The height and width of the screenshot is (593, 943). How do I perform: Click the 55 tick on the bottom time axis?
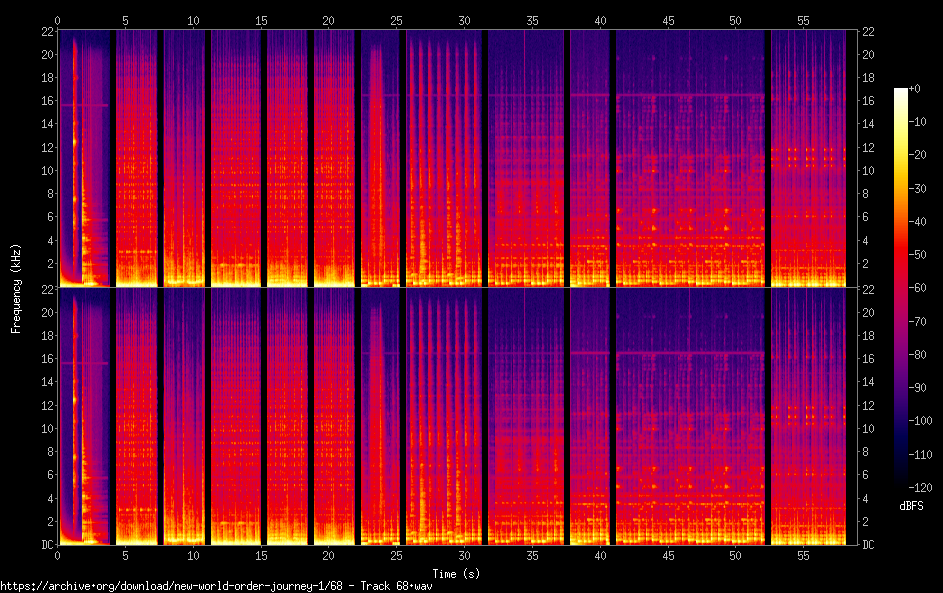click(803, 555)
